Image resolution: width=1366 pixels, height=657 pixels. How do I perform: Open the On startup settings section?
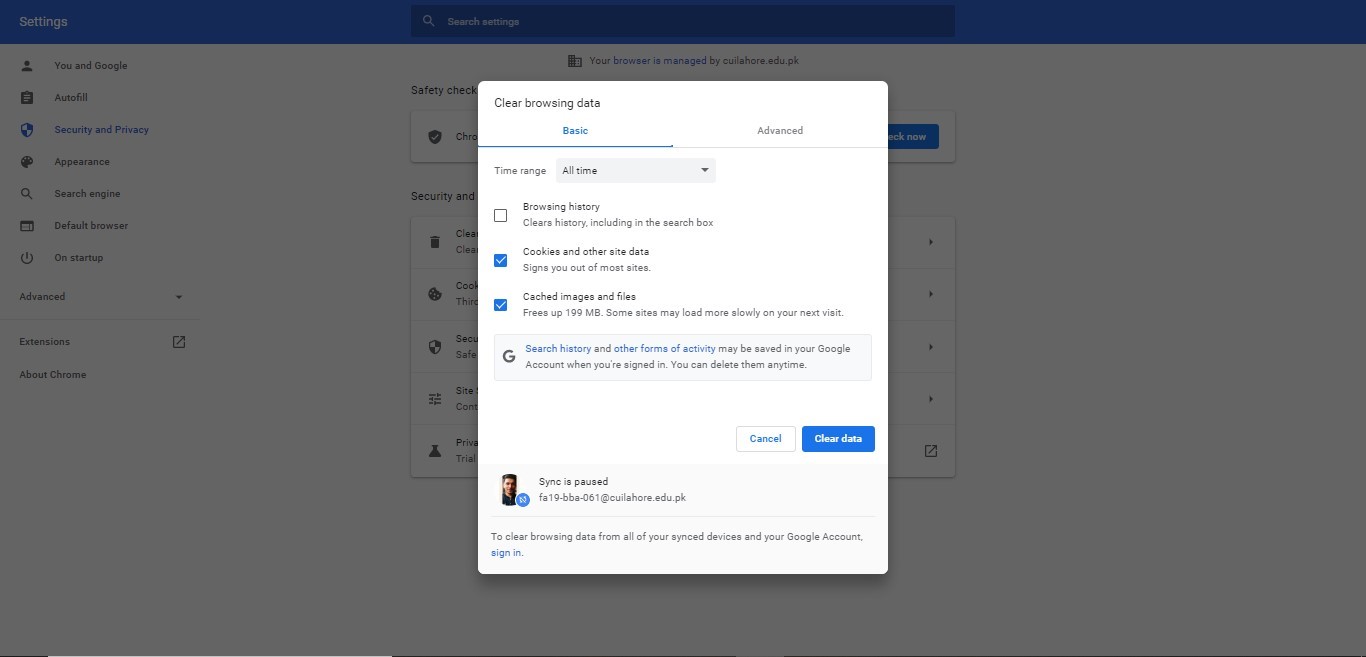pyautogui.click(x=79, y=258)
